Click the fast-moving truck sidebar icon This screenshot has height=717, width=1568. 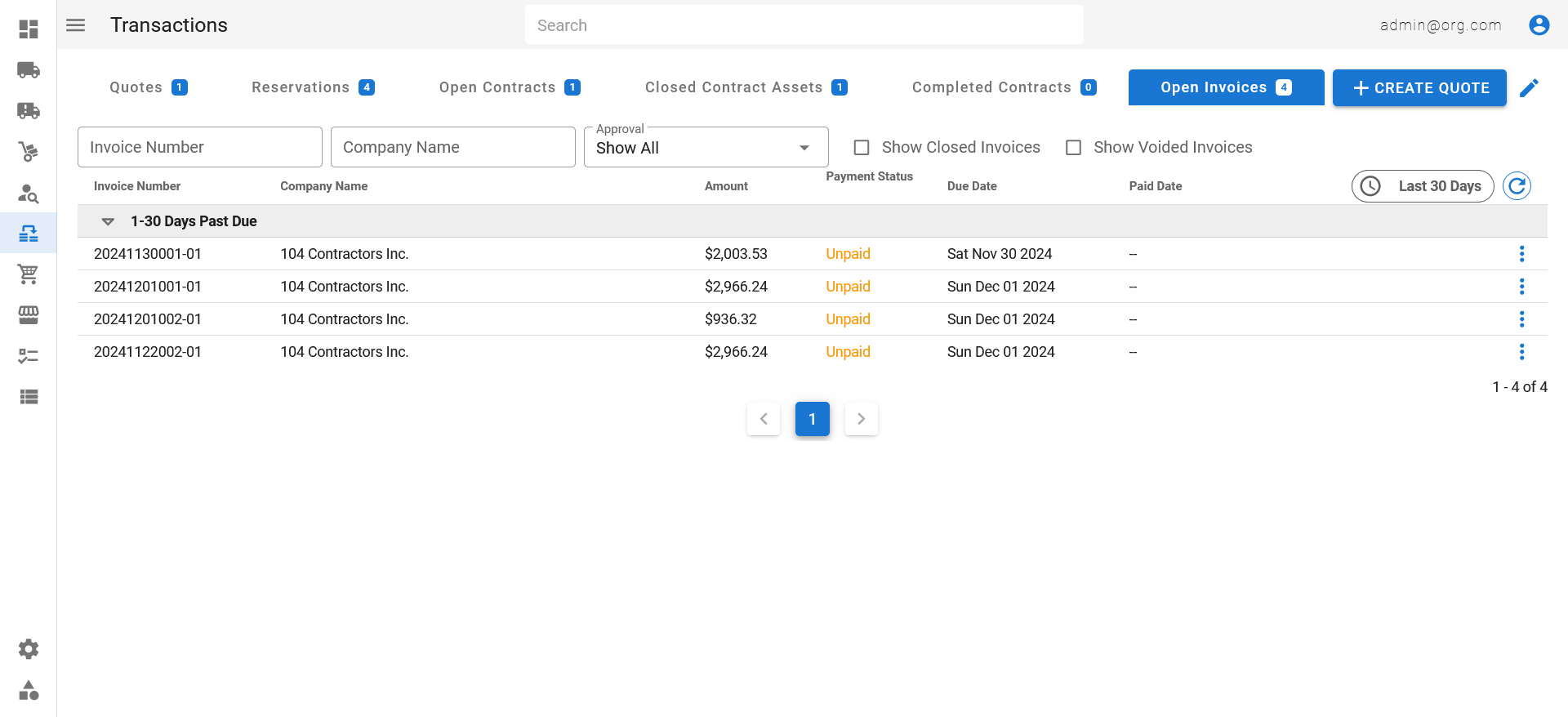tap(29, 111)
